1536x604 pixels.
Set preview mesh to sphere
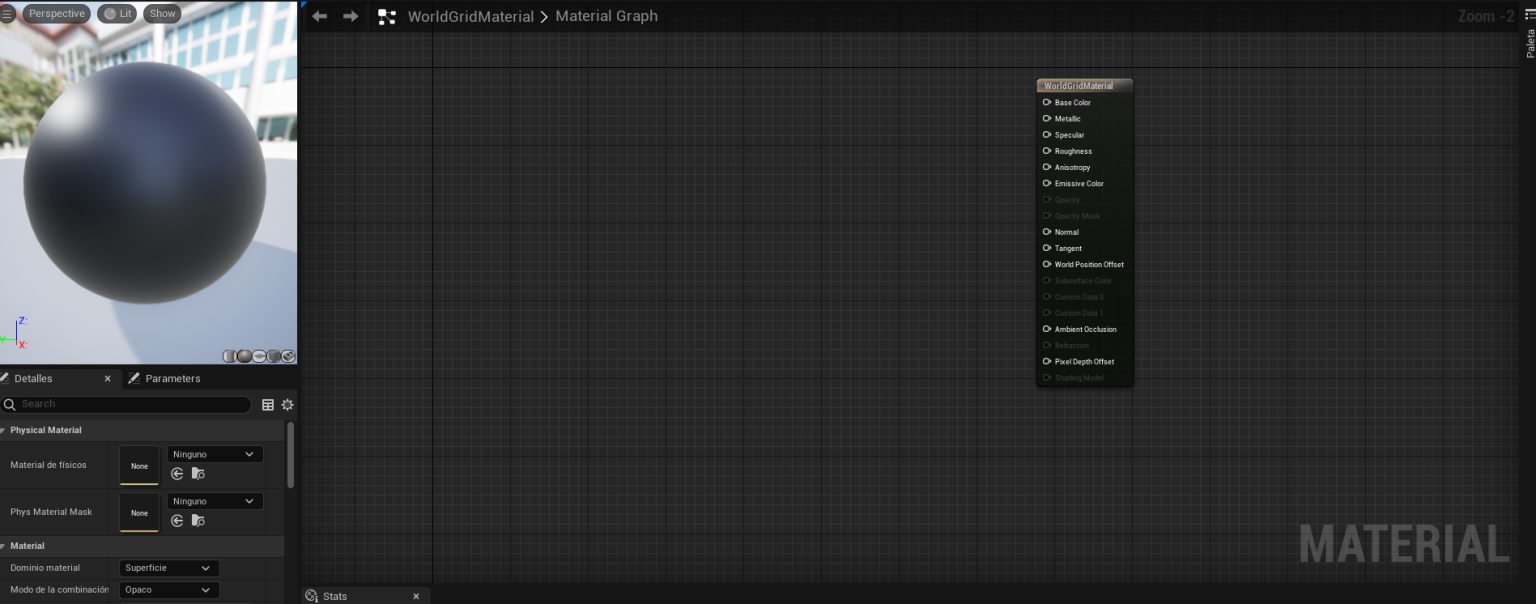click(244, 356)
